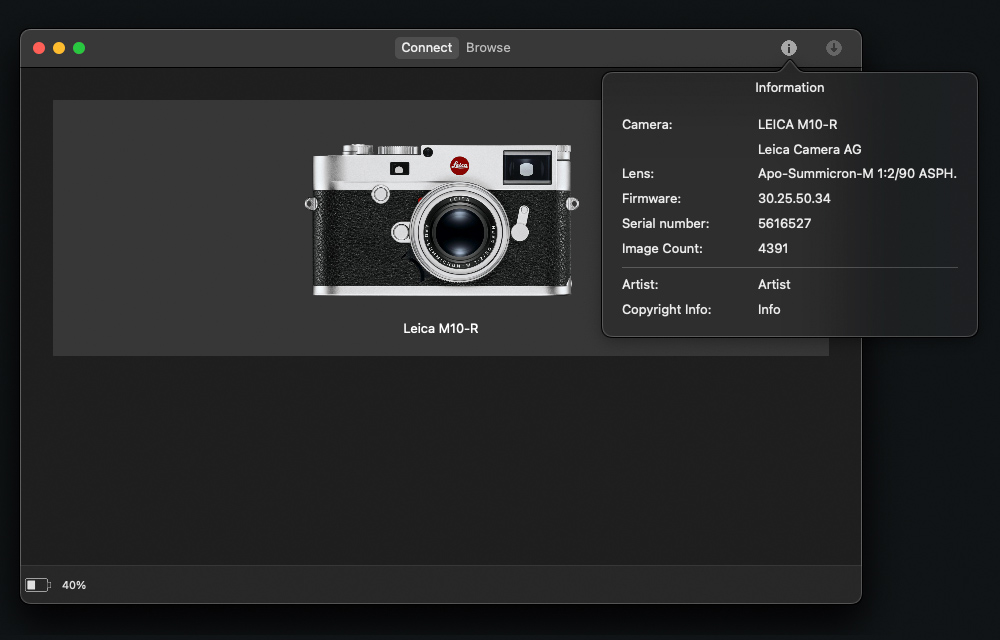Click the image count value 4391
The height and width of the screenshot is (640, 1000).
[773, 248]
